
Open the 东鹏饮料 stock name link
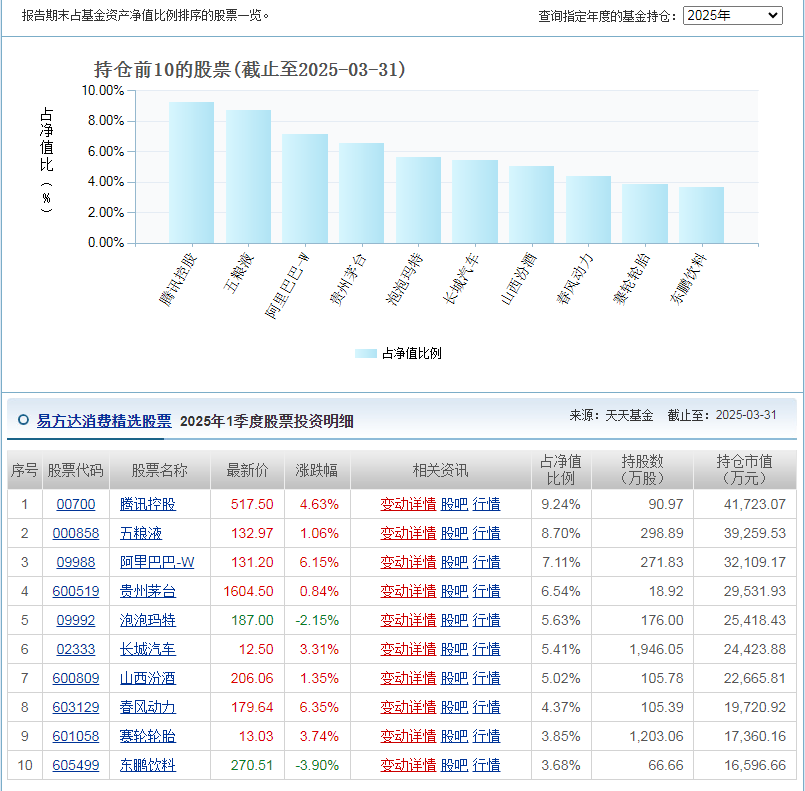click(x=148, y=765)
